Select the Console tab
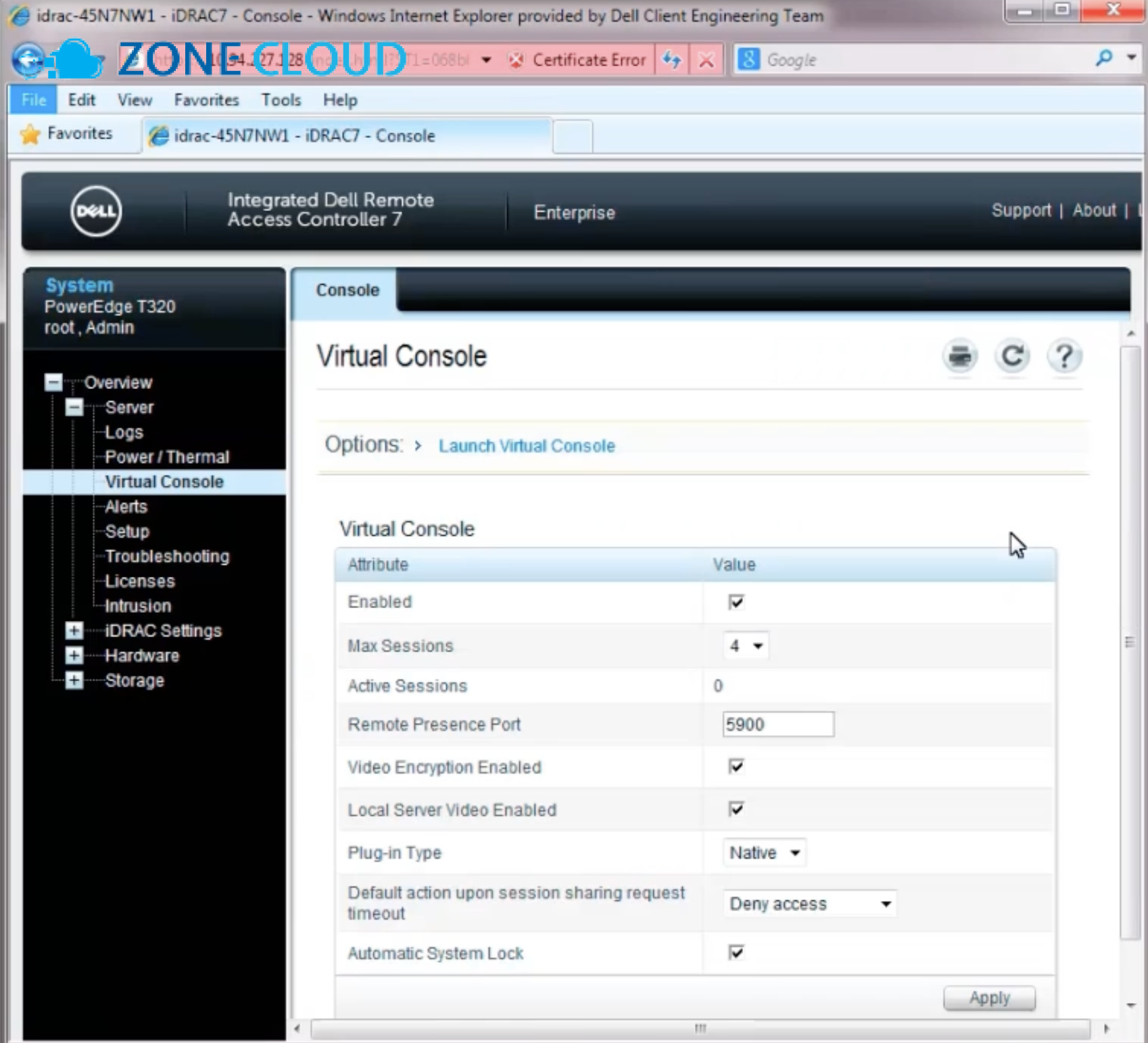This screenshot has height=1043, width=1148. click(x=348, y=290)
